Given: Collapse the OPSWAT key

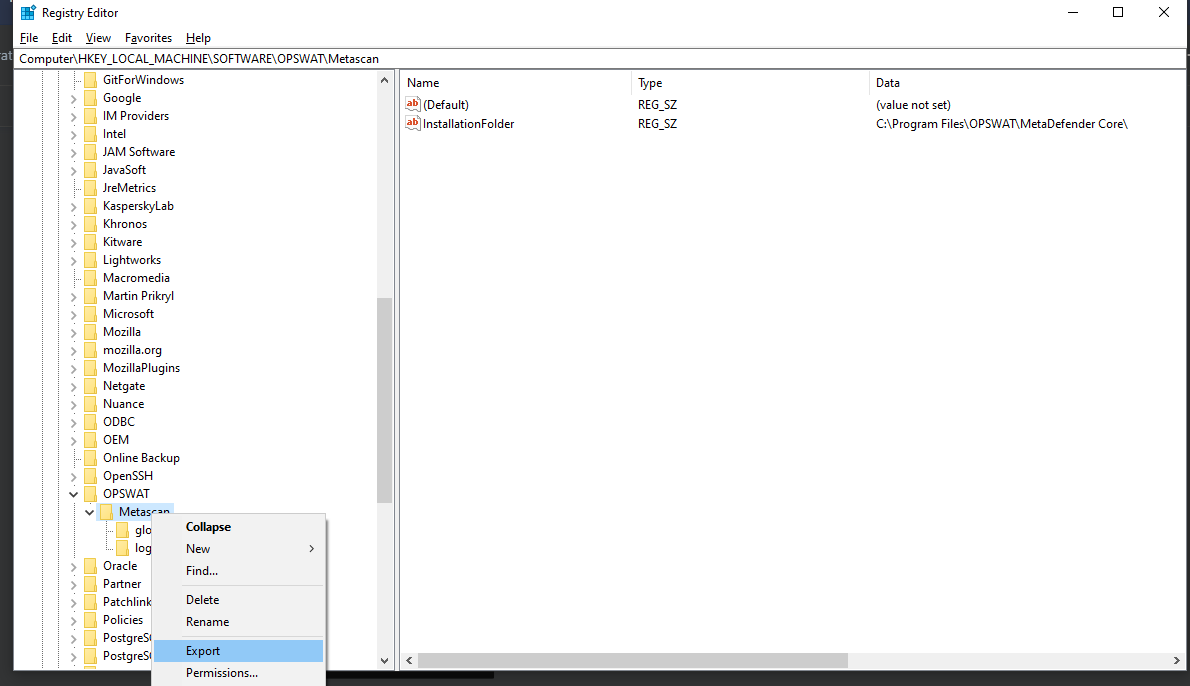Looking at the screenshot, I should tap(74, 495).
